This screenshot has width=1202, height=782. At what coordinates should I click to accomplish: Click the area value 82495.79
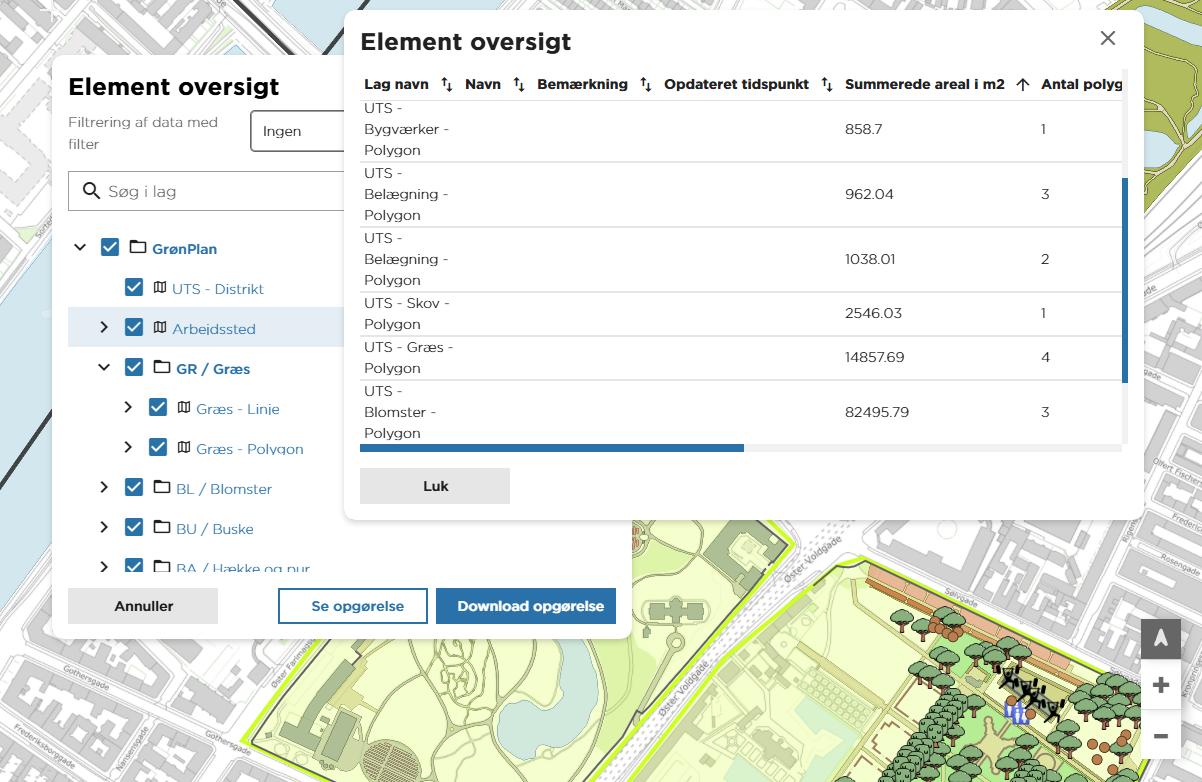pos(877,412)
